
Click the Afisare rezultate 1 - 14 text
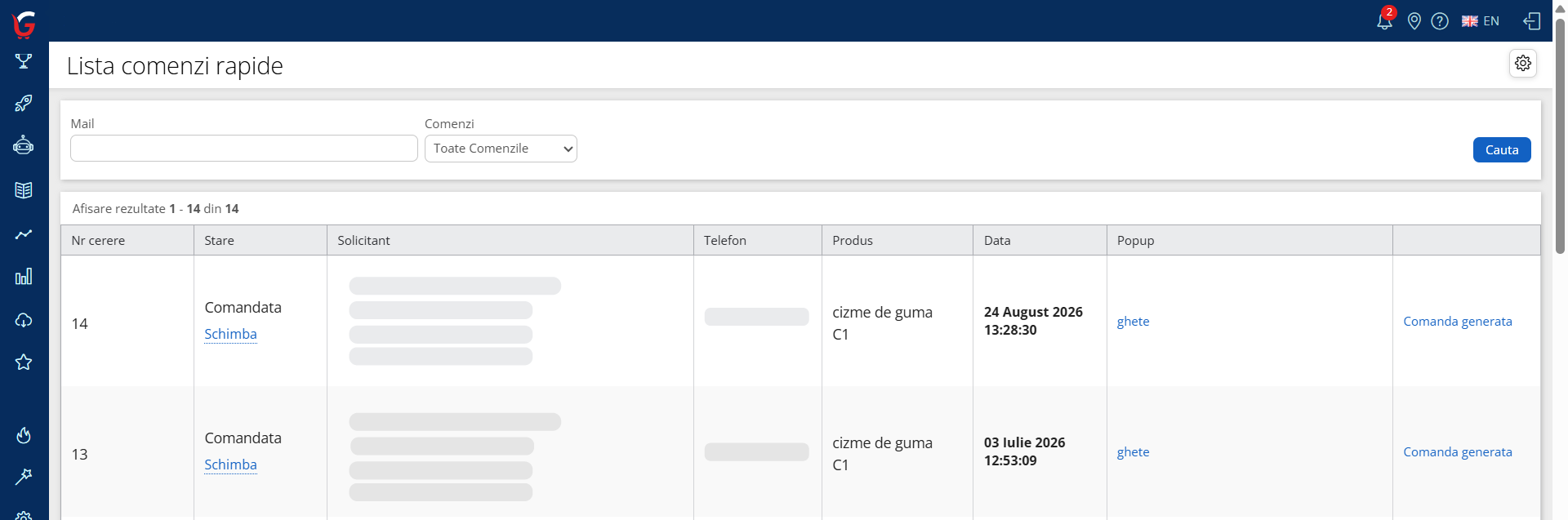[155, 209]
